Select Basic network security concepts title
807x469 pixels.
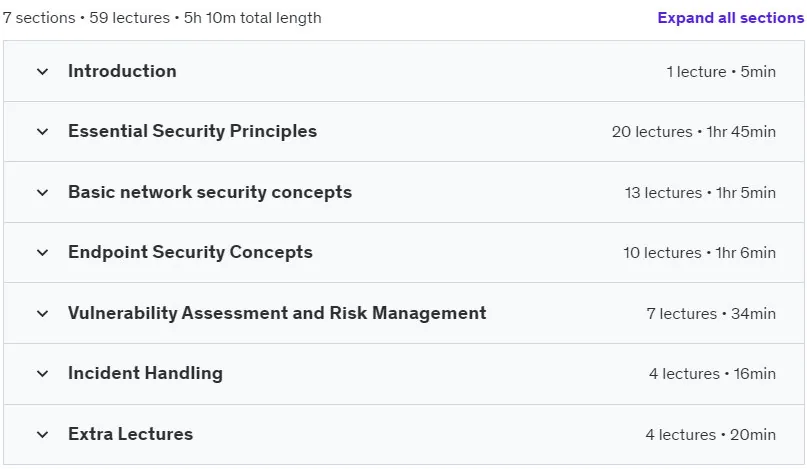pos(210,192)
